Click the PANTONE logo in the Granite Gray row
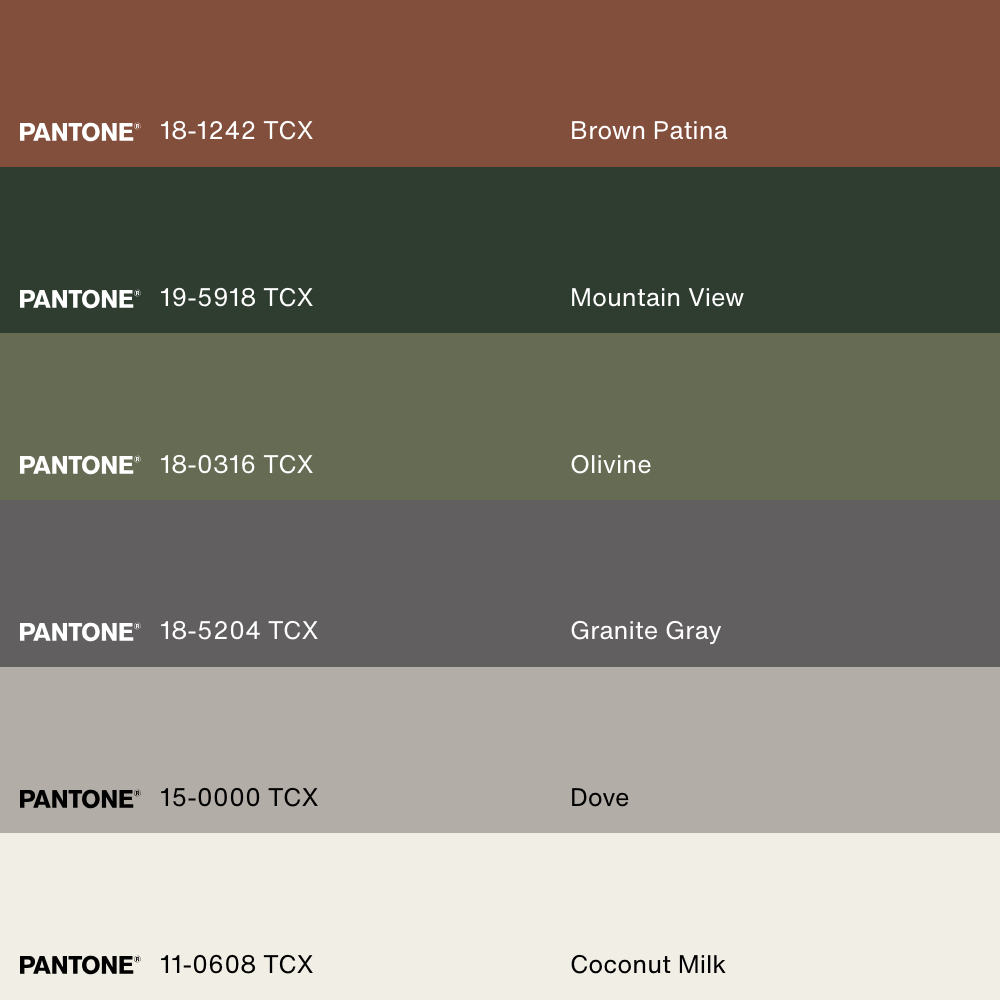Screen dimensions: 1000x1000 click(x=79, y=632)
